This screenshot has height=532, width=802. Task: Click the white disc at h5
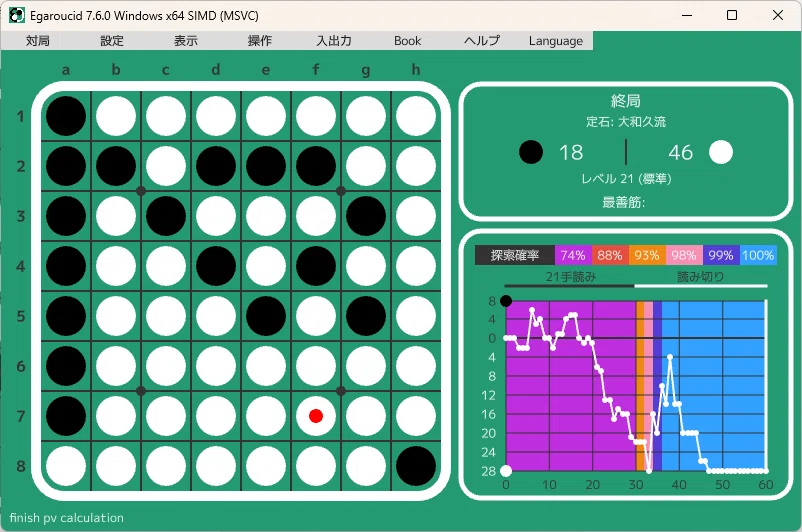pos(416,316)
